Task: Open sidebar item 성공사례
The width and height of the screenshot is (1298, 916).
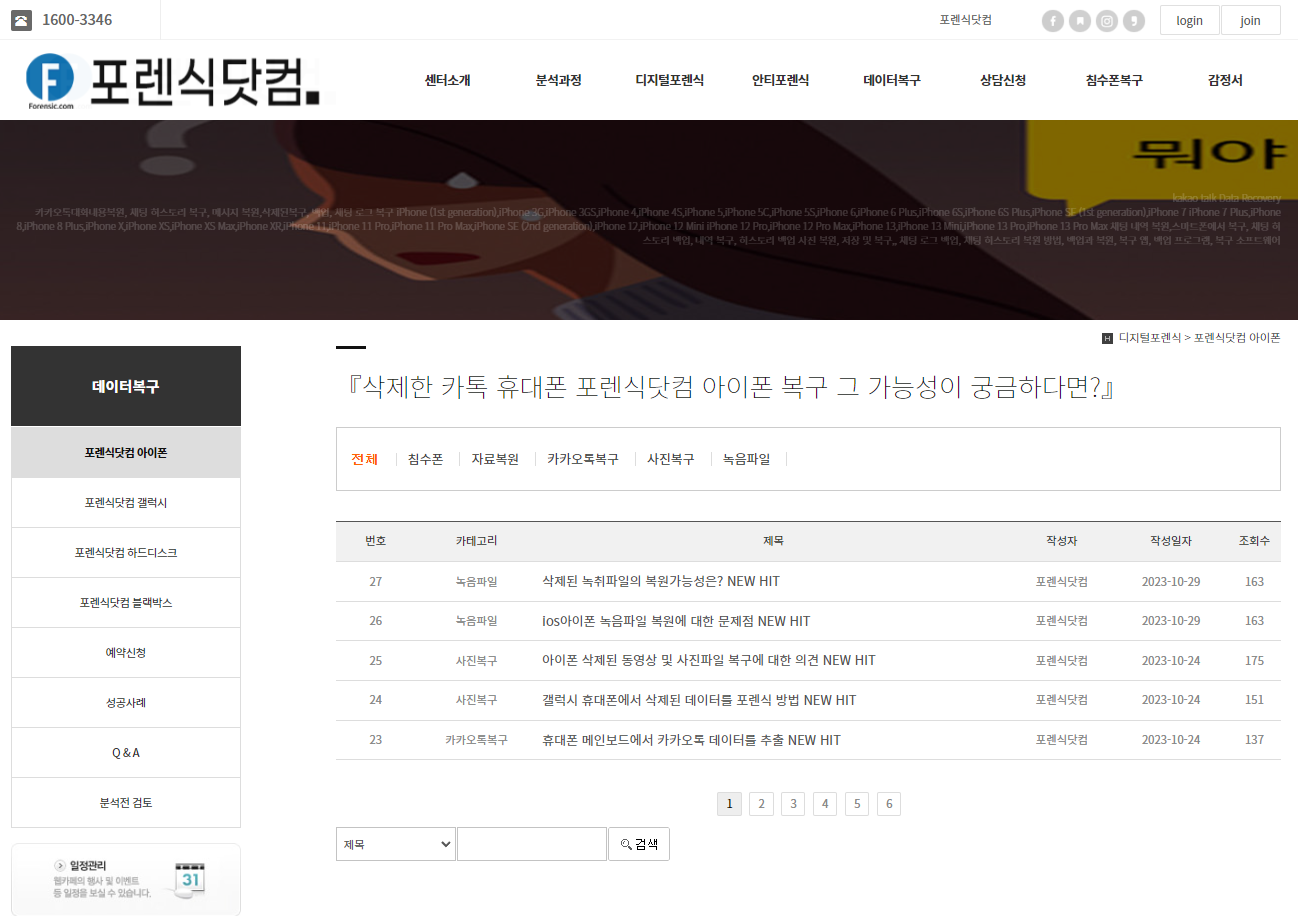Action: [x=126, y=703]
